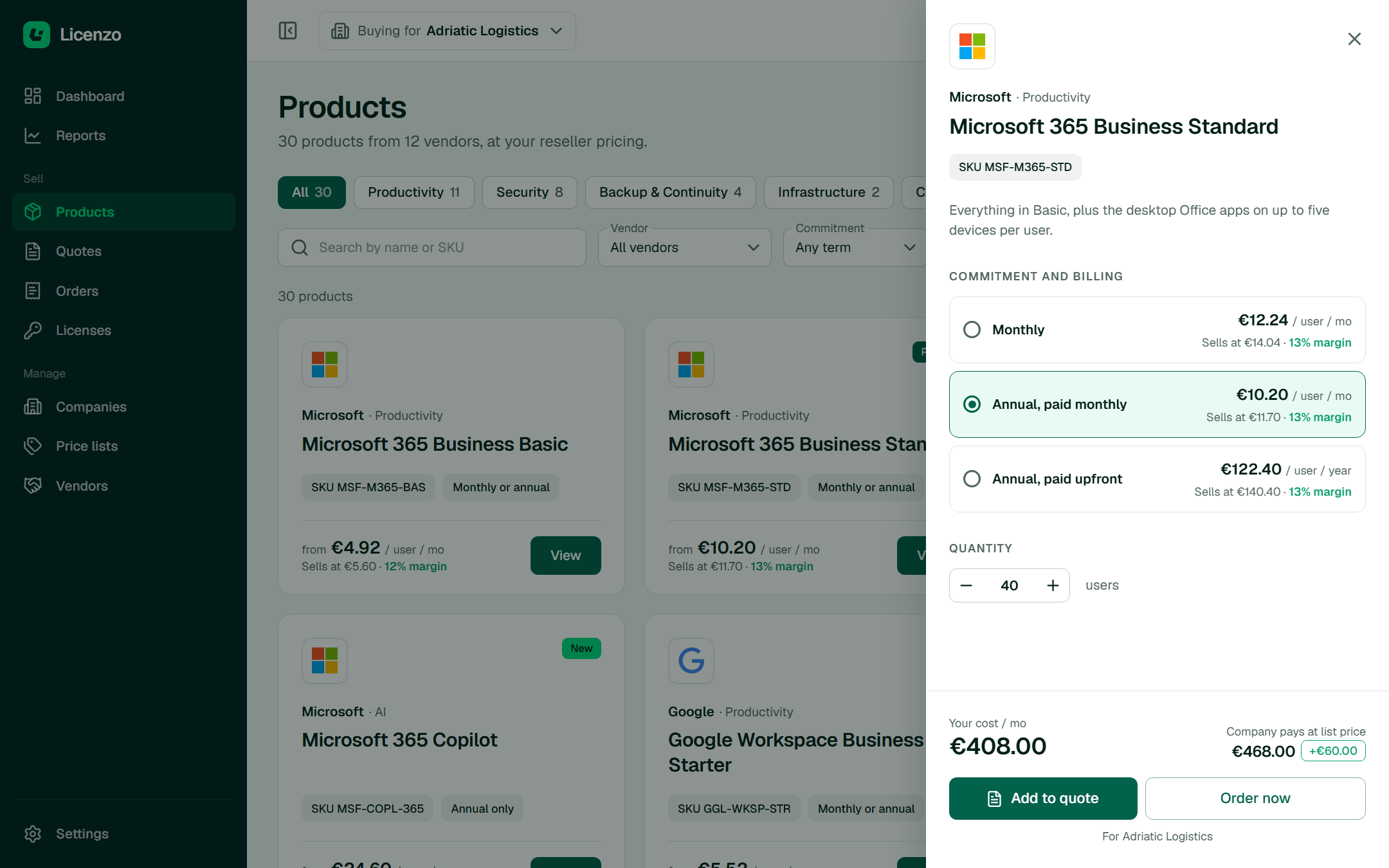This screenshot has height=868, width=1389.
Task: Switch to the Productivity category tab
Action: tap(414, 192)
